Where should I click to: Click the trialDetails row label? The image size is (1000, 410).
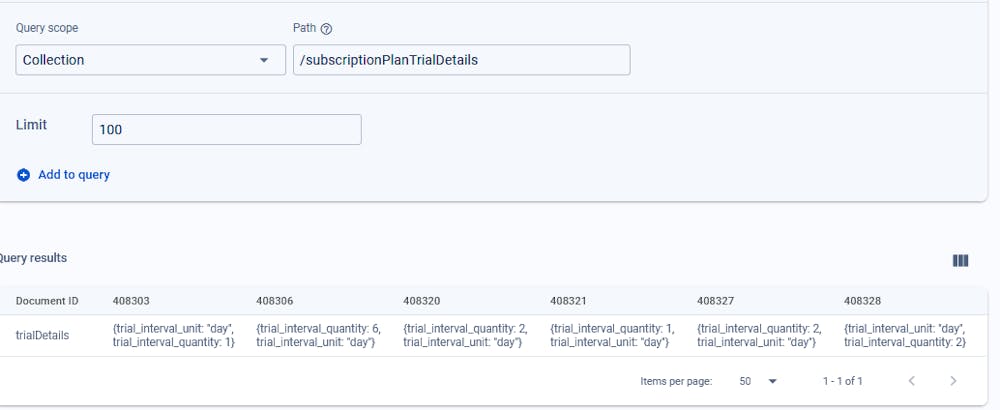pyautogui.click(x=43, y=336)
